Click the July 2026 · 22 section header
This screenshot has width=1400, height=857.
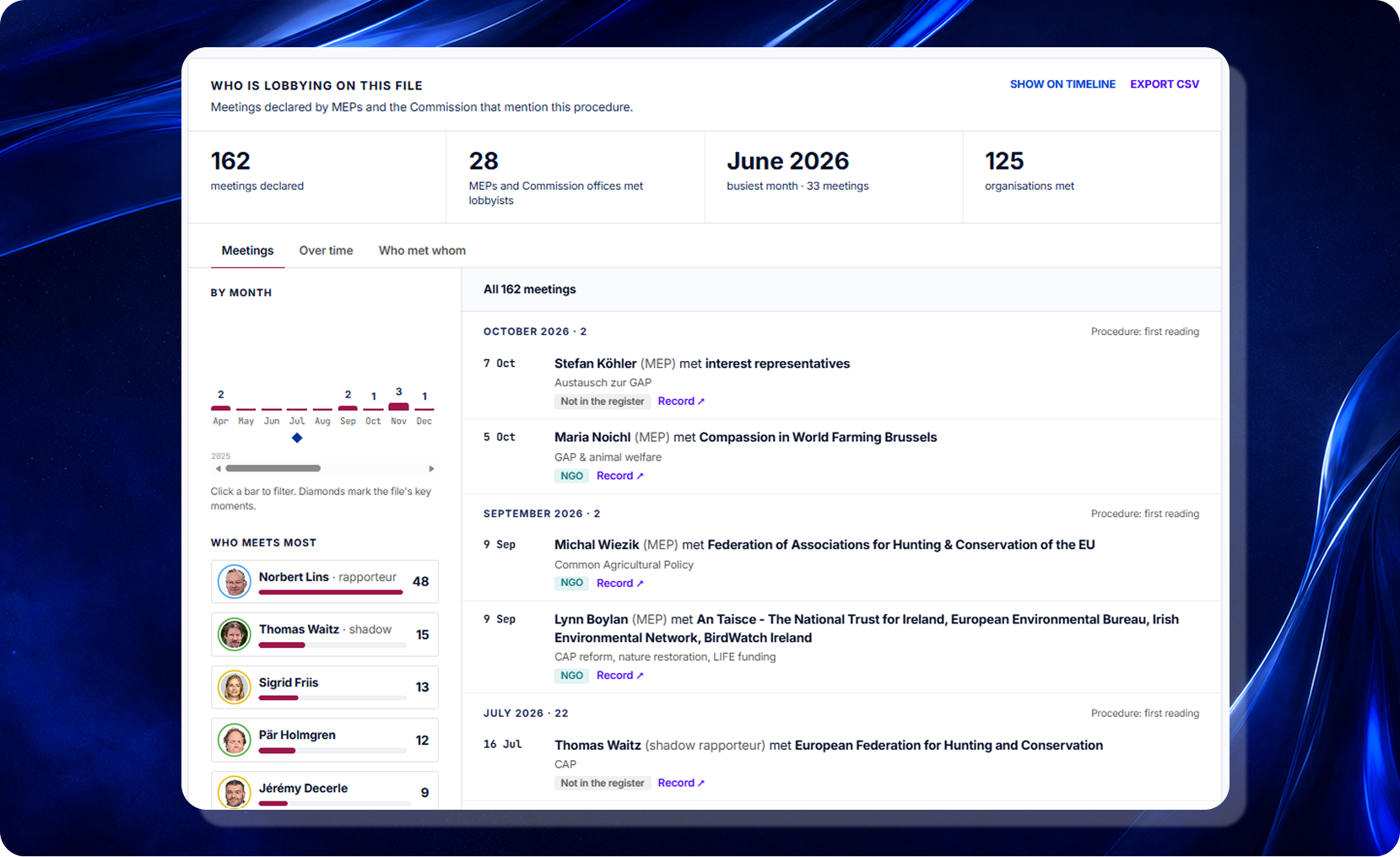pos(526,714)
